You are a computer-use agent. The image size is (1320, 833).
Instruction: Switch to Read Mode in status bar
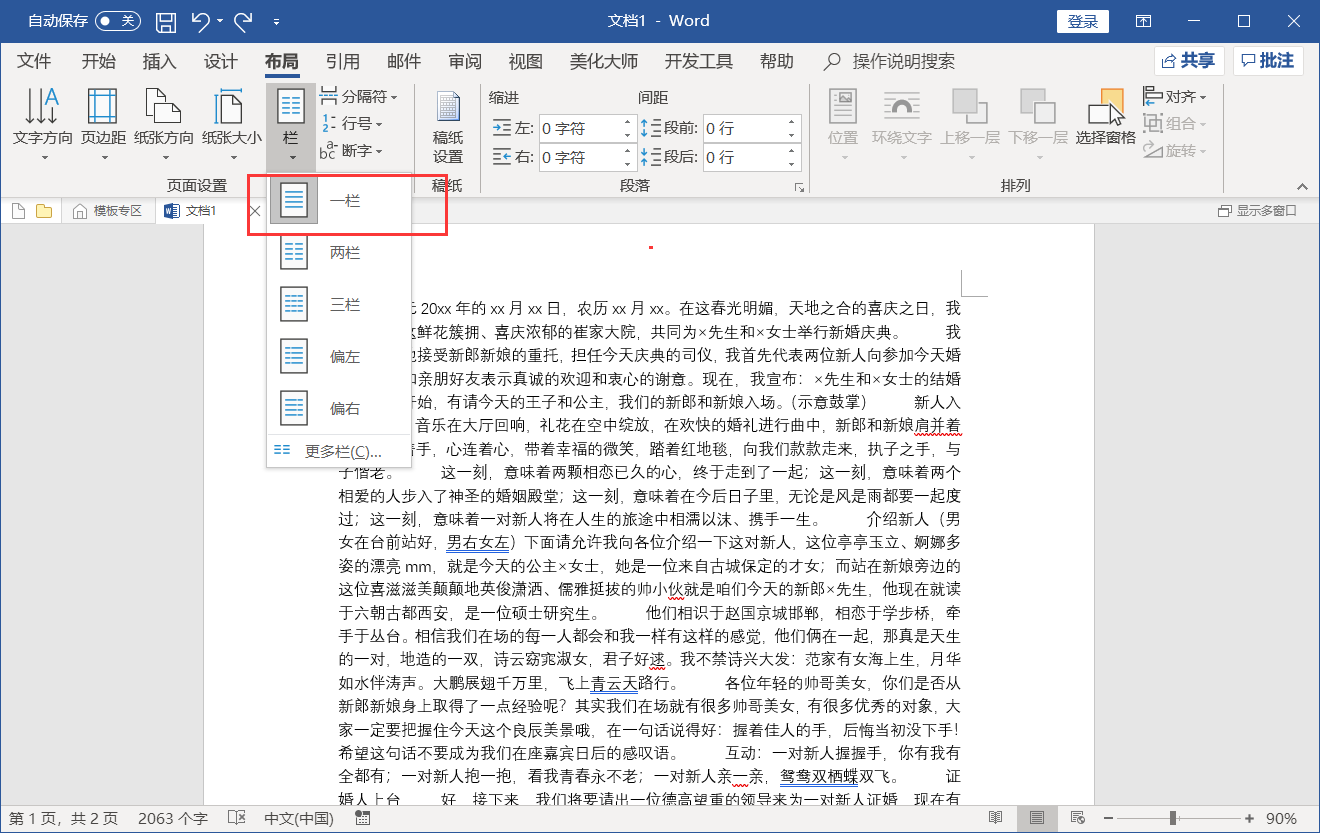click(995, 817)
